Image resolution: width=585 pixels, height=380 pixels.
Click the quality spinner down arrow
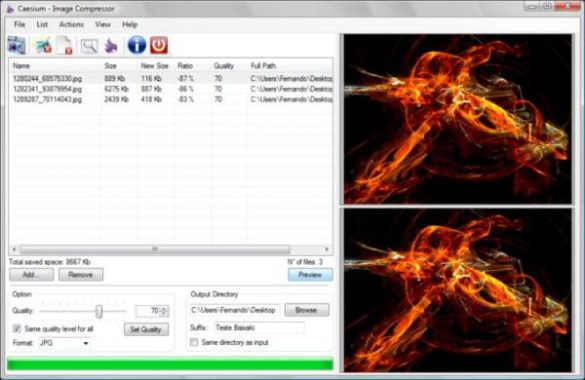(165, 314)
